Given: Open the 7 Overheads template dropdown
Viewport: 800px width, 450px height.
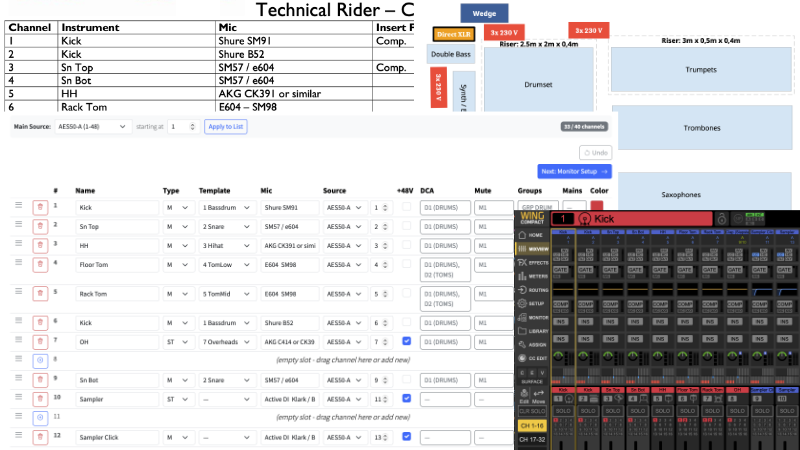Looking at the screenshot, I should [x=226, y=342].
